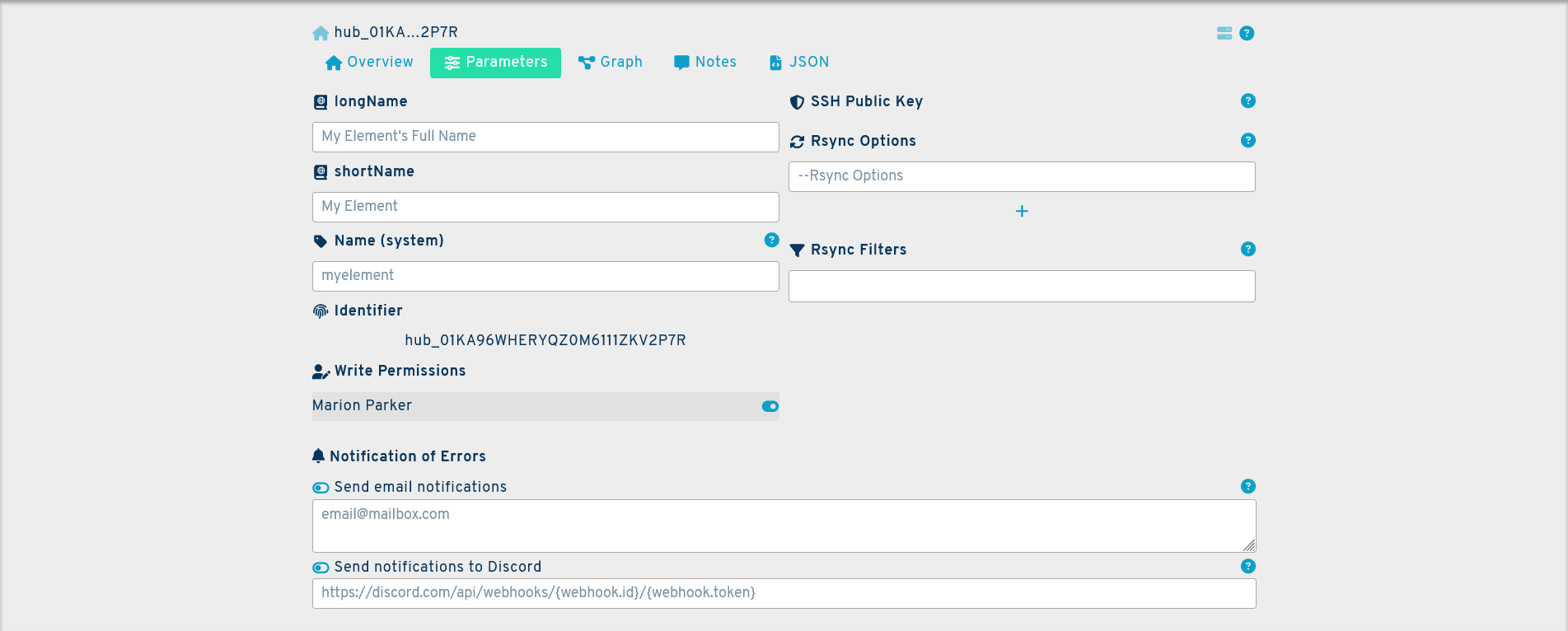Open help for Rsync Filters
The height and width of the screenshot is (631, 1568).
coord(1247,249)
